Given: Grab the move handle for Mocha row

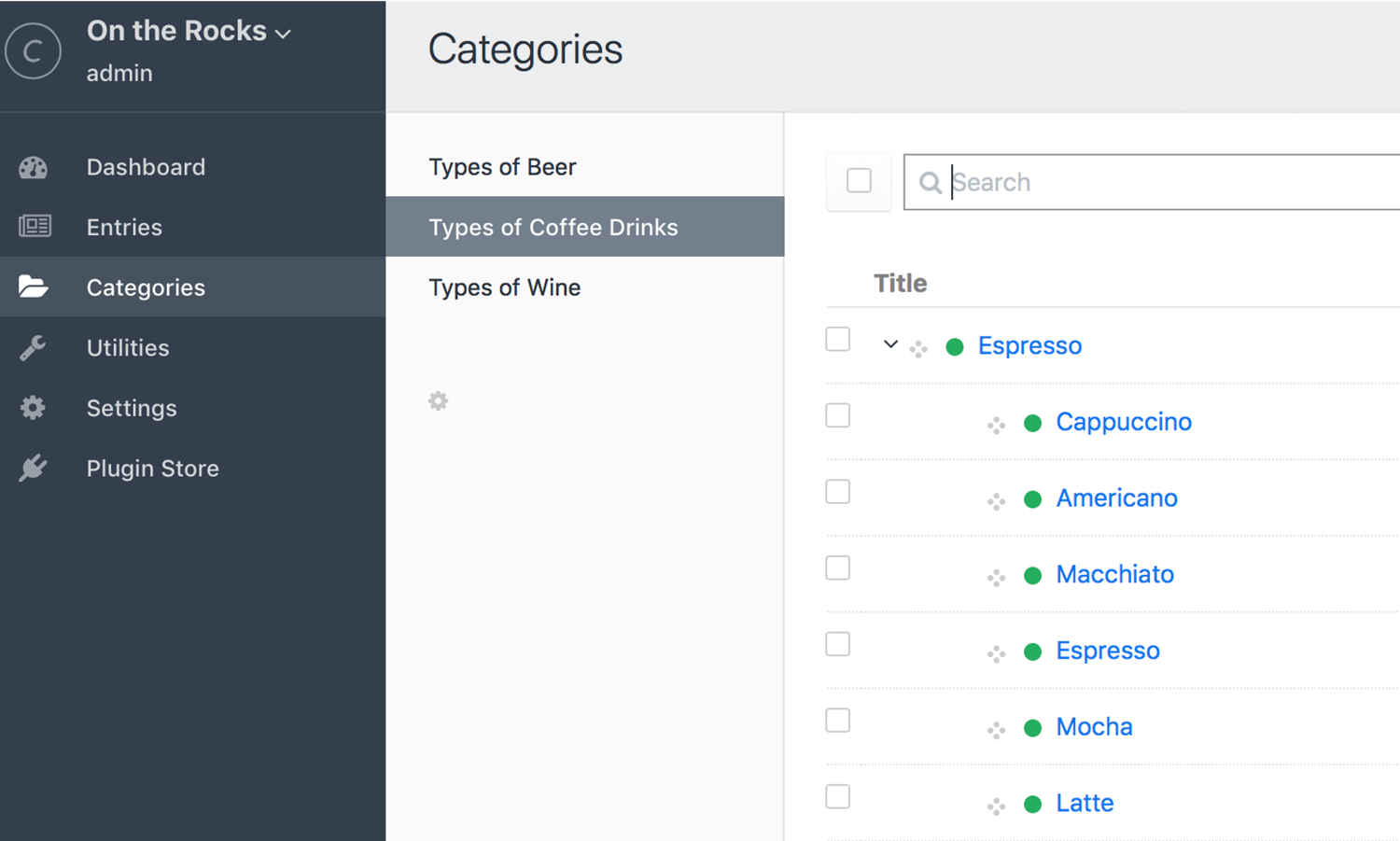Looking at the screenshot, I should [996, 730].
